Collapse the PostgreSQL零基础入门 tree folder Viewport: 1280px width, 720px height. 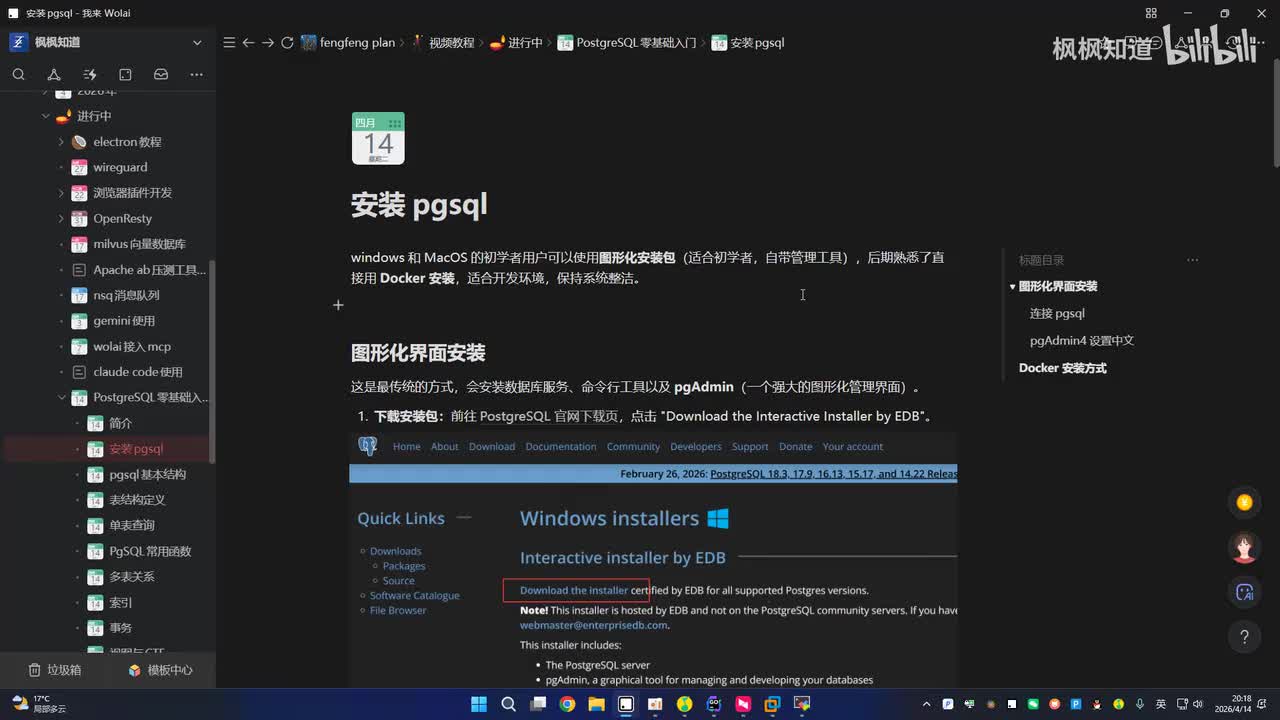point(61,397)
